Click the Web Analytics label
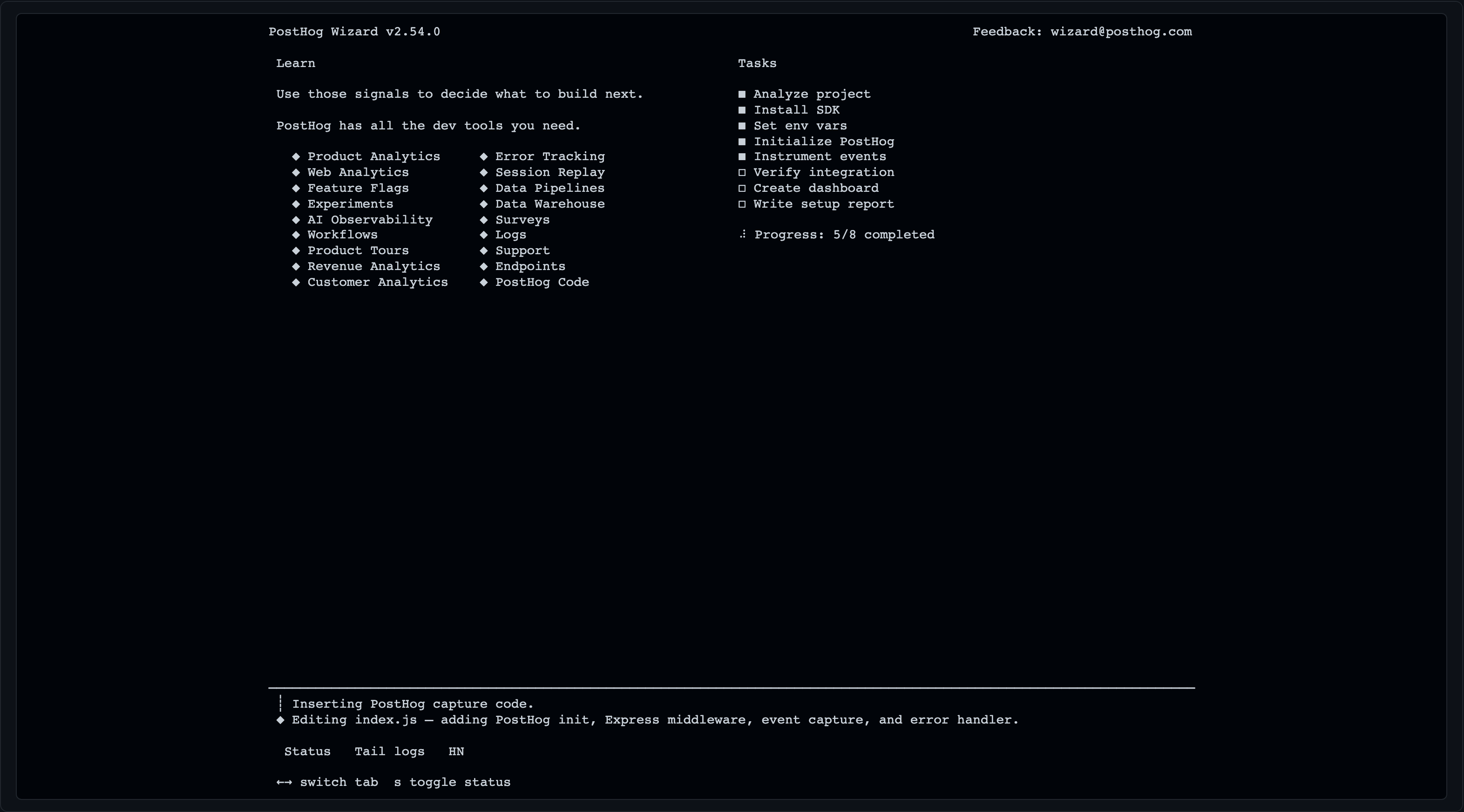 (358, 173)
